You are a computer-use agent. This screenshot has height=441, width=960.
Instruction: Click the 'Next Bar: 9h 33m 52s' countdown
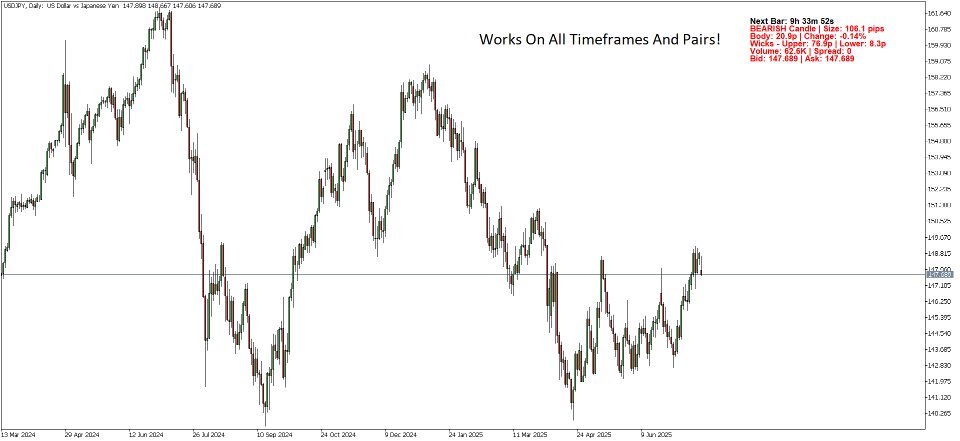792,21
